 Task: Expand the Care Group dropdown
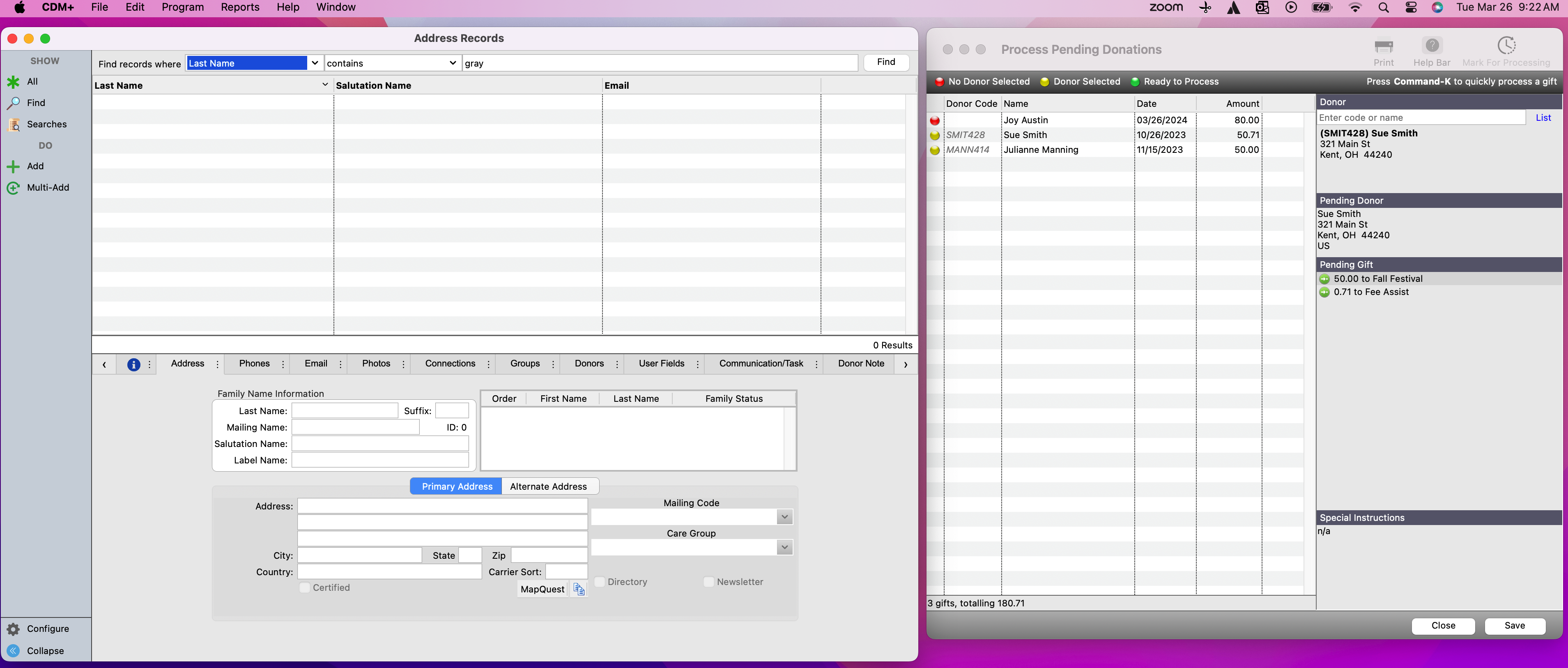pos(784,547)
